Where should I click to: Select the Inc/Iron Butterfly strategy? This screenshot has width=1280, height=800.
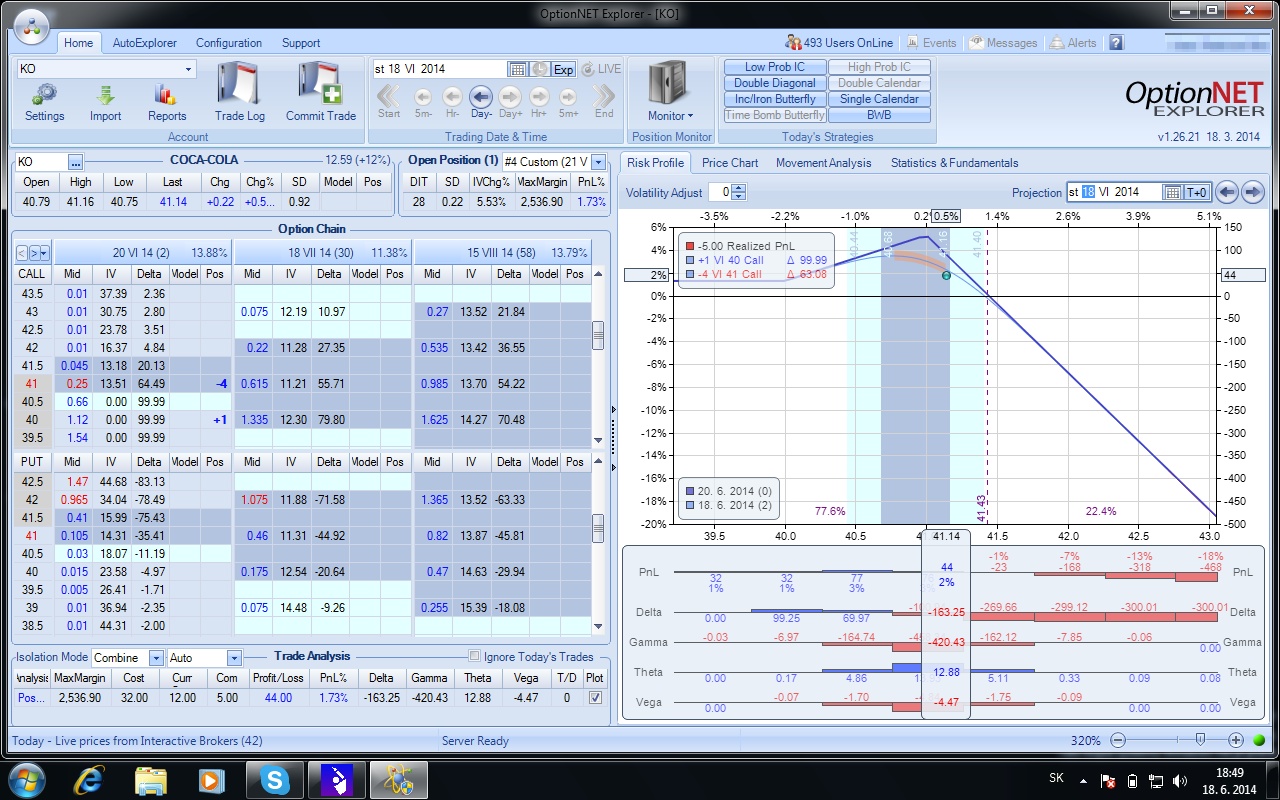click(x=775, y=99)
